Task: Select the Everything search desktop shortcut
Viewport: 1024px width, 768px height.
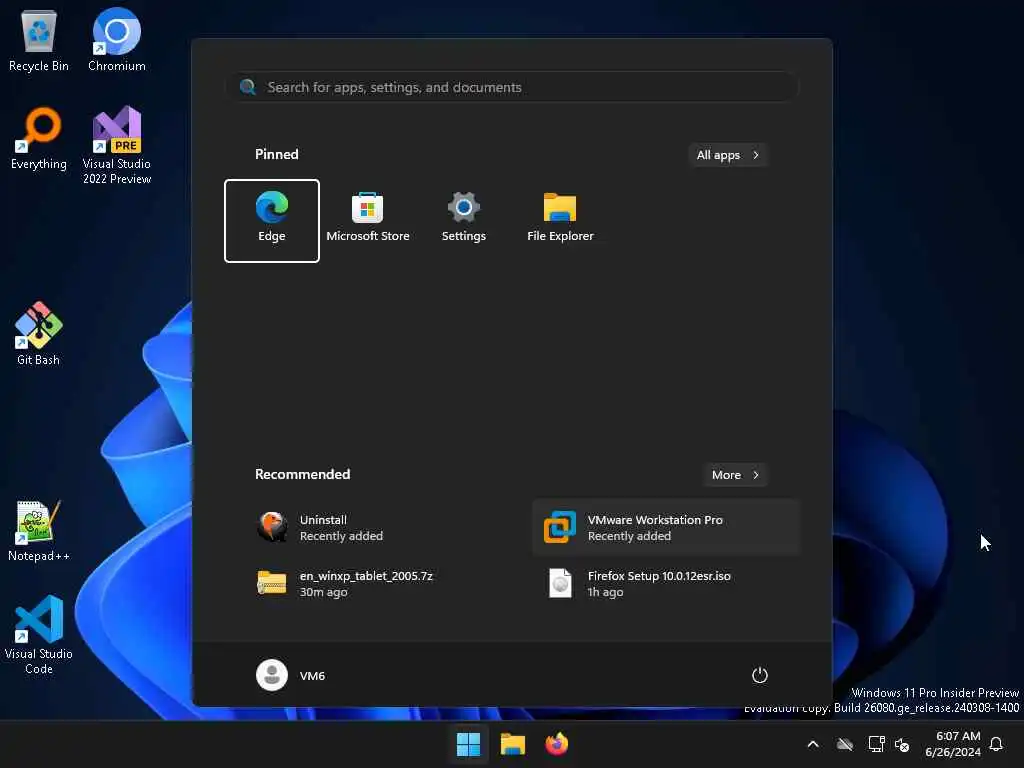Action: tap(39, 139)
